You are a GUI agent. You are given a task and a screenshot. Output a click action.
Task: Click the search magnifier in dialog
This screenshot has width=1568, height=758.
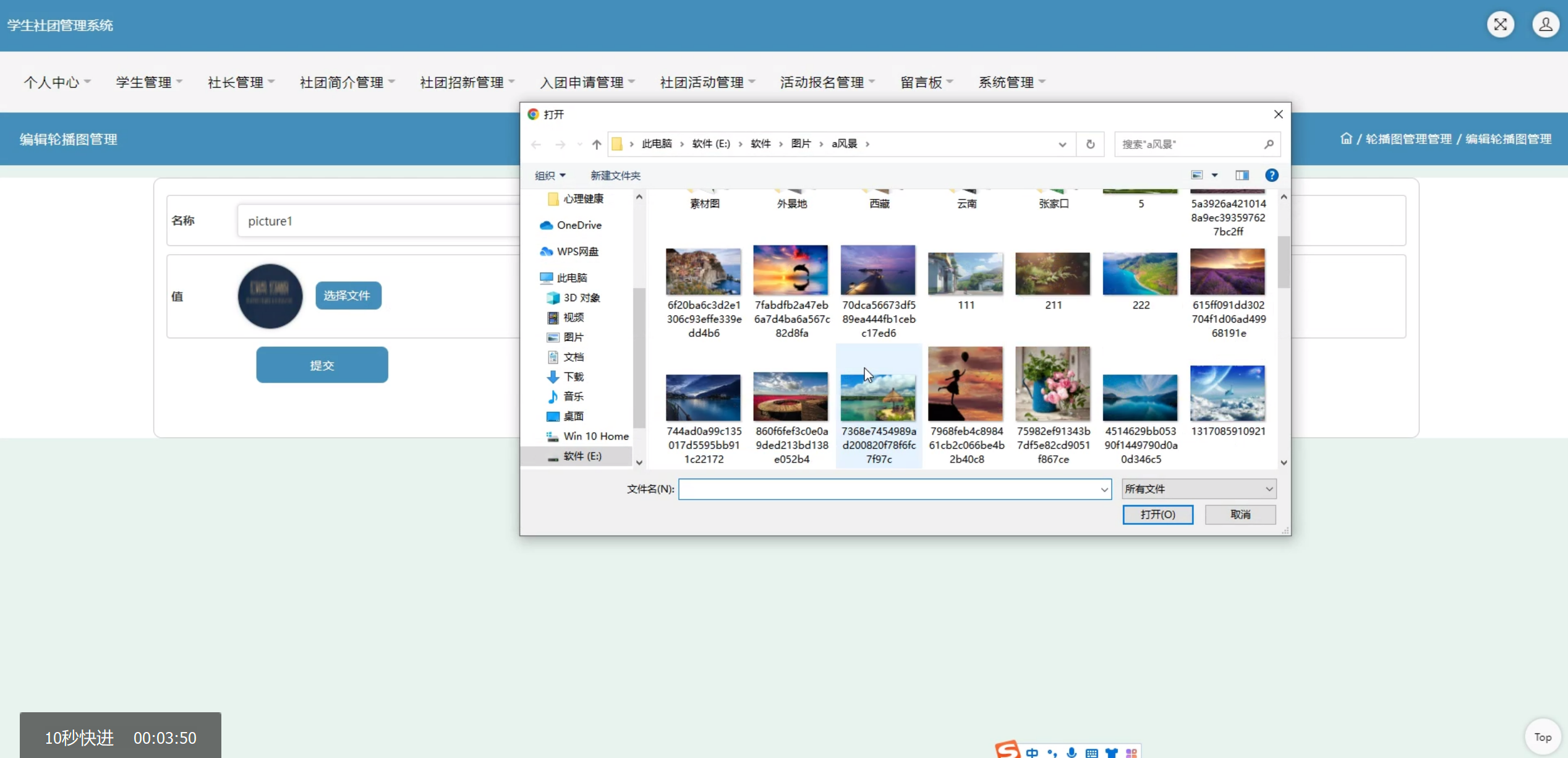(1269, 144)
